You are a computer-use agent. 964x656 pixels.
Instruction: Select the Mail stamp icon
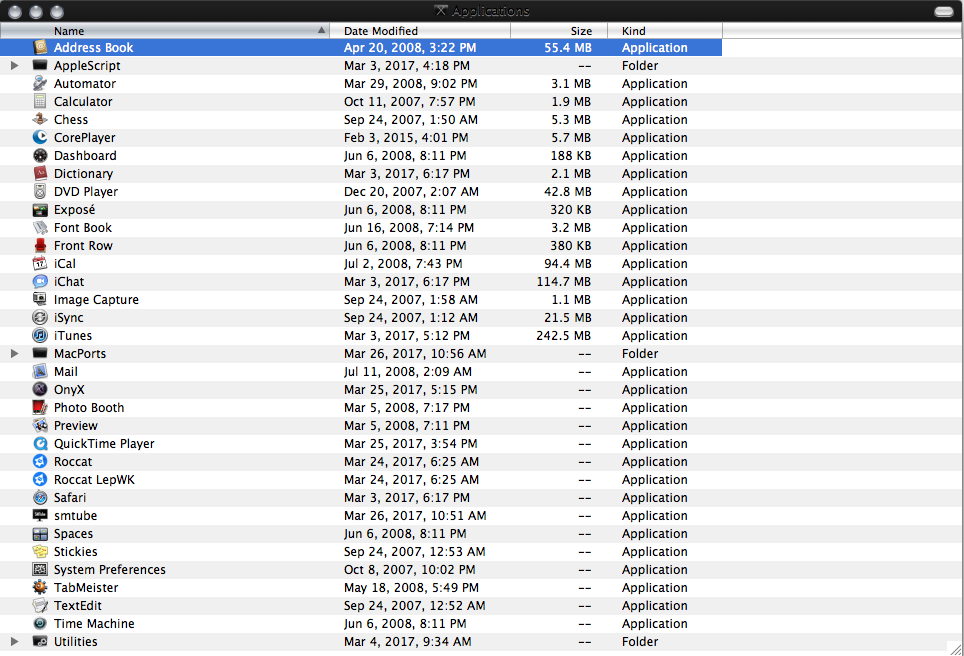[x=40, y=371]
